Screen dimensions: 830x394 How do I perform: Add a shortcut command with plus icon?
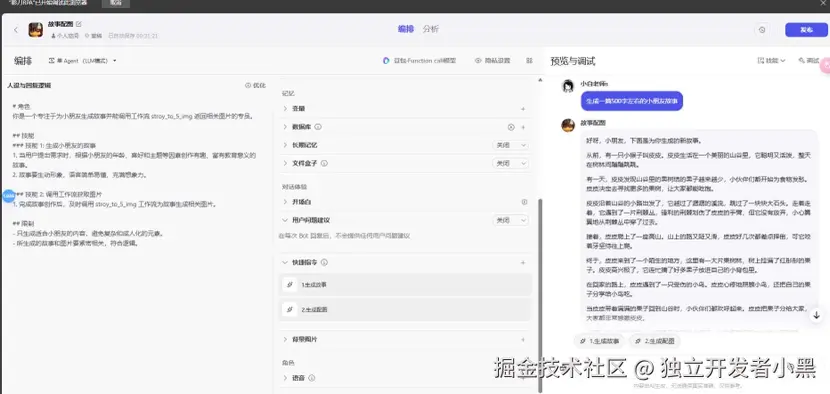coord(523,262)
